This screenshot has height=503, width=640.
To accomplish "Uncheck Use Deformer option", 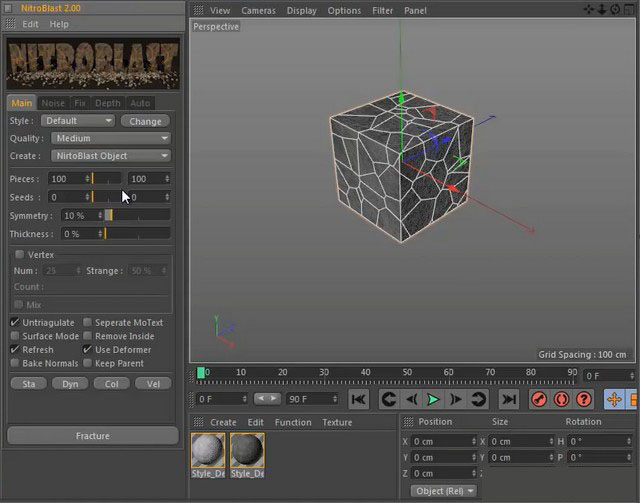I will [87, 349].
